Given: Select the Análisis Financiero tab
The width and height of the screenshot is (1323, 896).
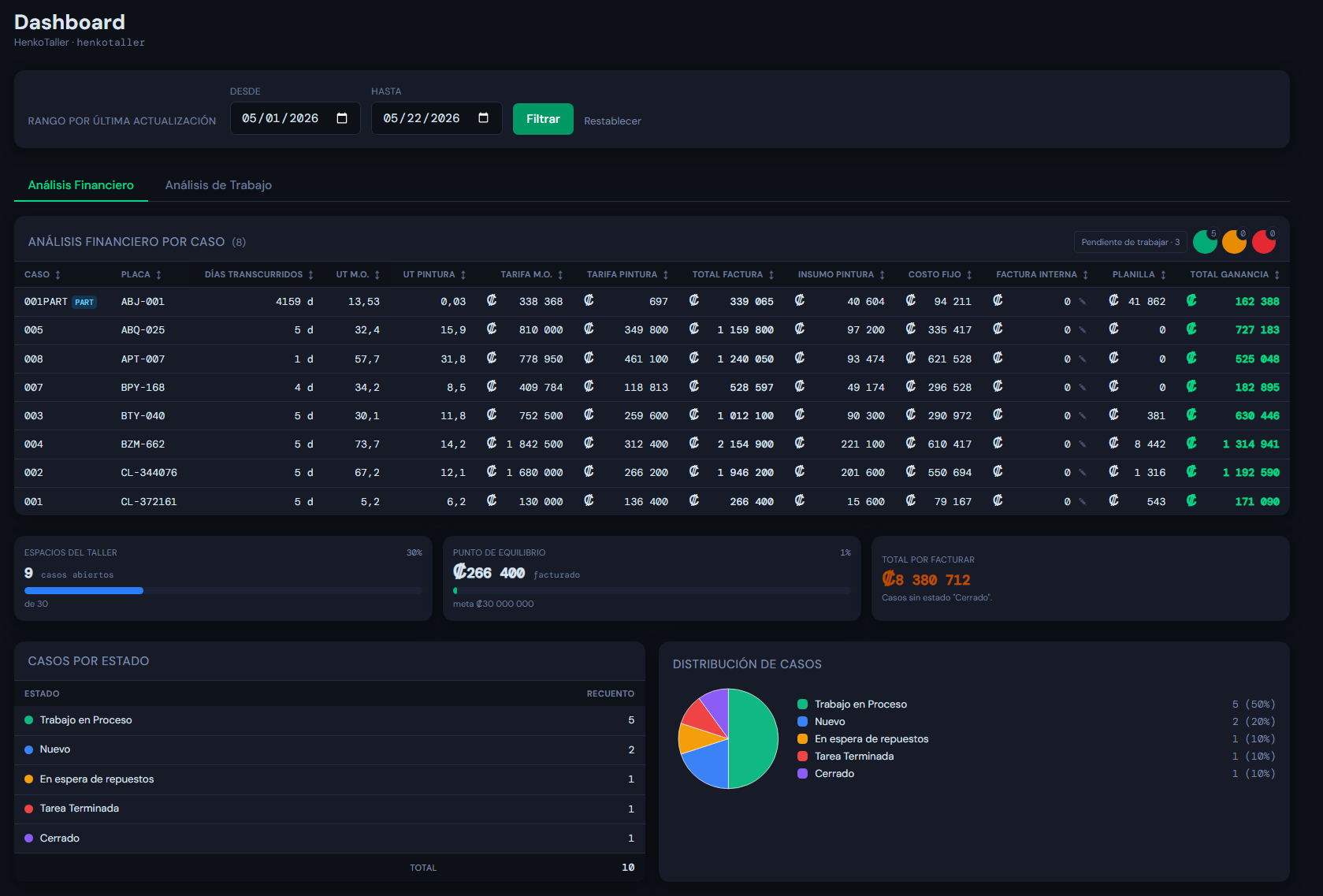Looking at the screenshot, I should [81, 185].
